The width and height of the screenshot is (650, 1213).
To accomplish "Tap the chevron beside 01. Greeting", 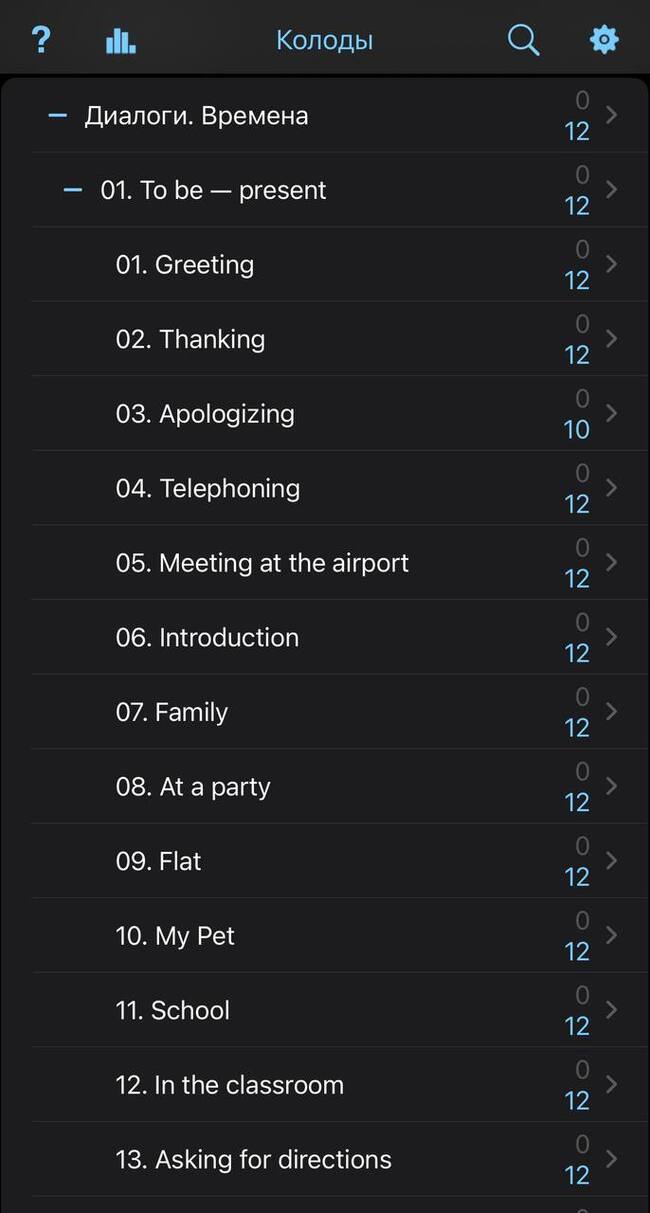I will tap(612, 265).
